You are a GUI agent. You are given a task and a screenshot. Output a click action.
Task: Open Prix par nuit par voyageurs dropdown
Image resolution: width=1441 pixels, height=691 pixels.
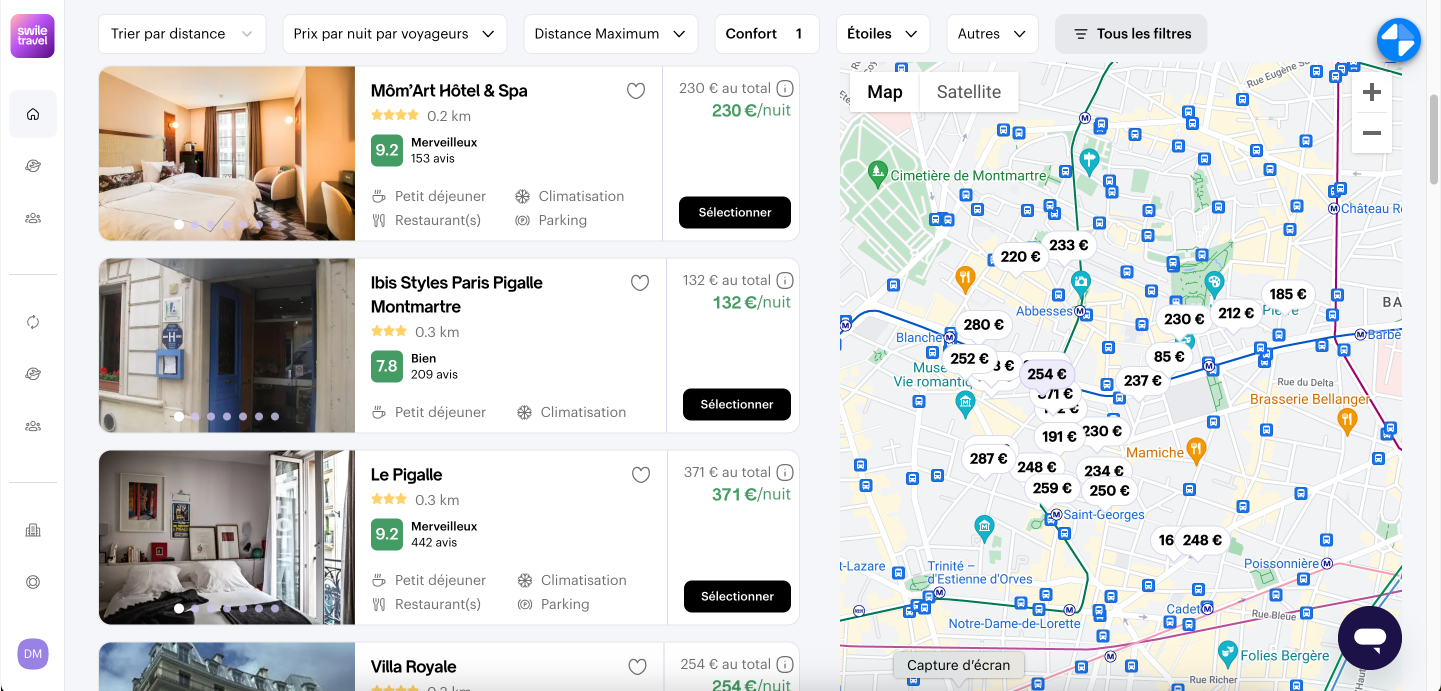point(394,34)
